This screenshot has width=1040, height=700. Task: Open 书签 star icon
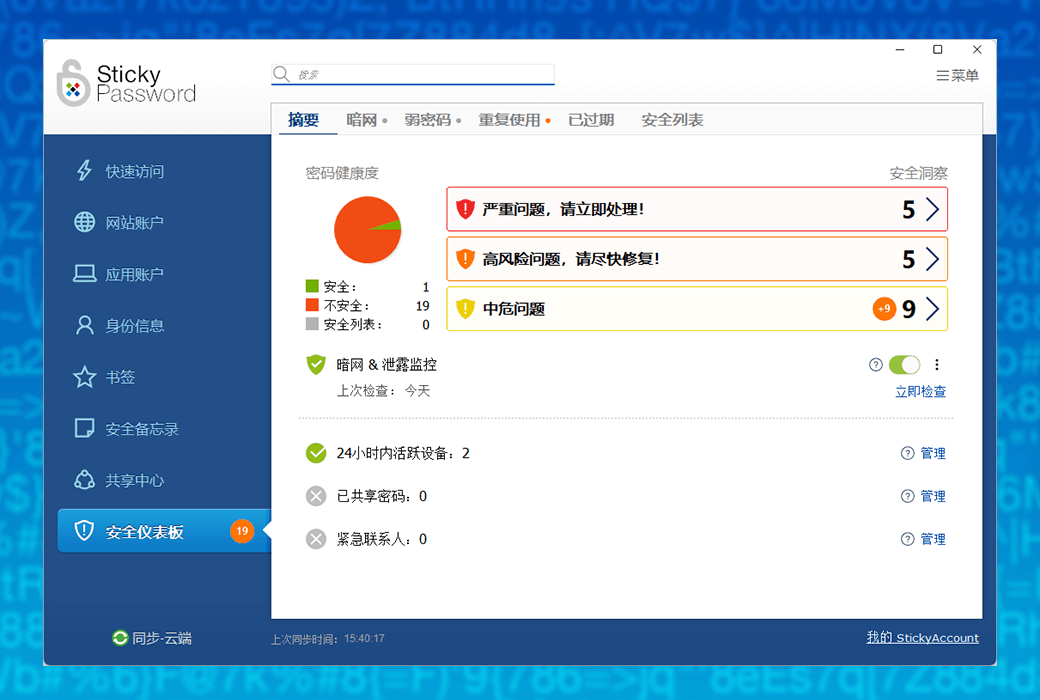tap(84, 377)
